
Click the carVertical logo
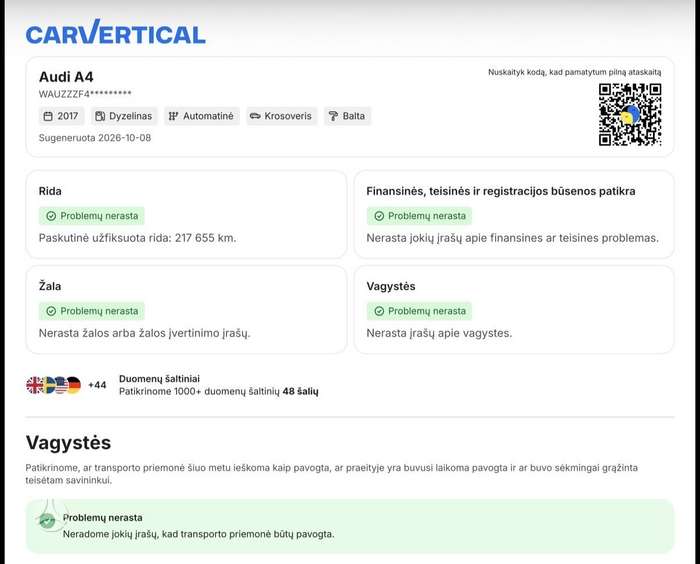point(116,32)
